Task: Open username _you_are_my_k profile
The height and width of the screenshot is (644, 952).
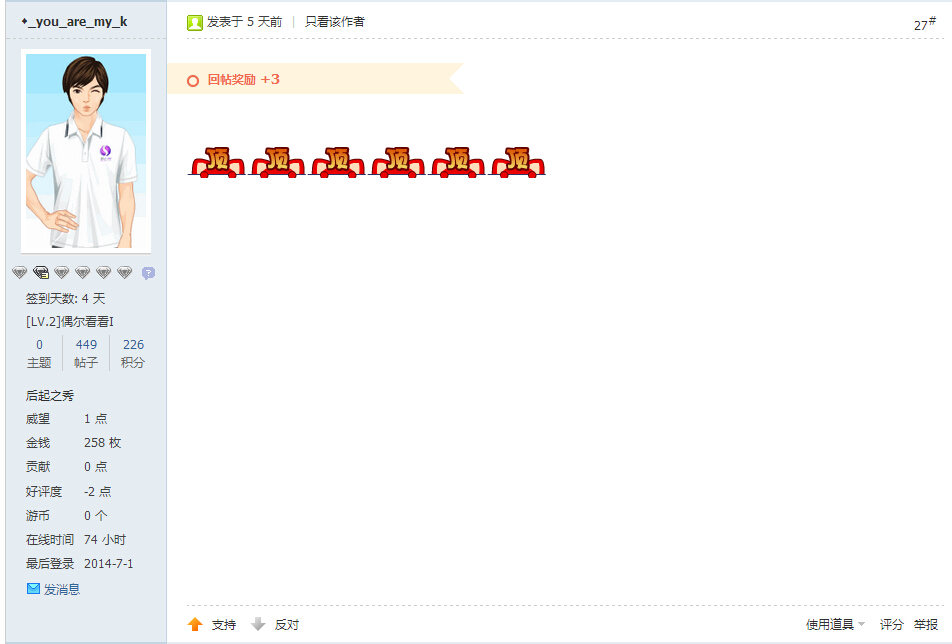Action: [74, 22]
